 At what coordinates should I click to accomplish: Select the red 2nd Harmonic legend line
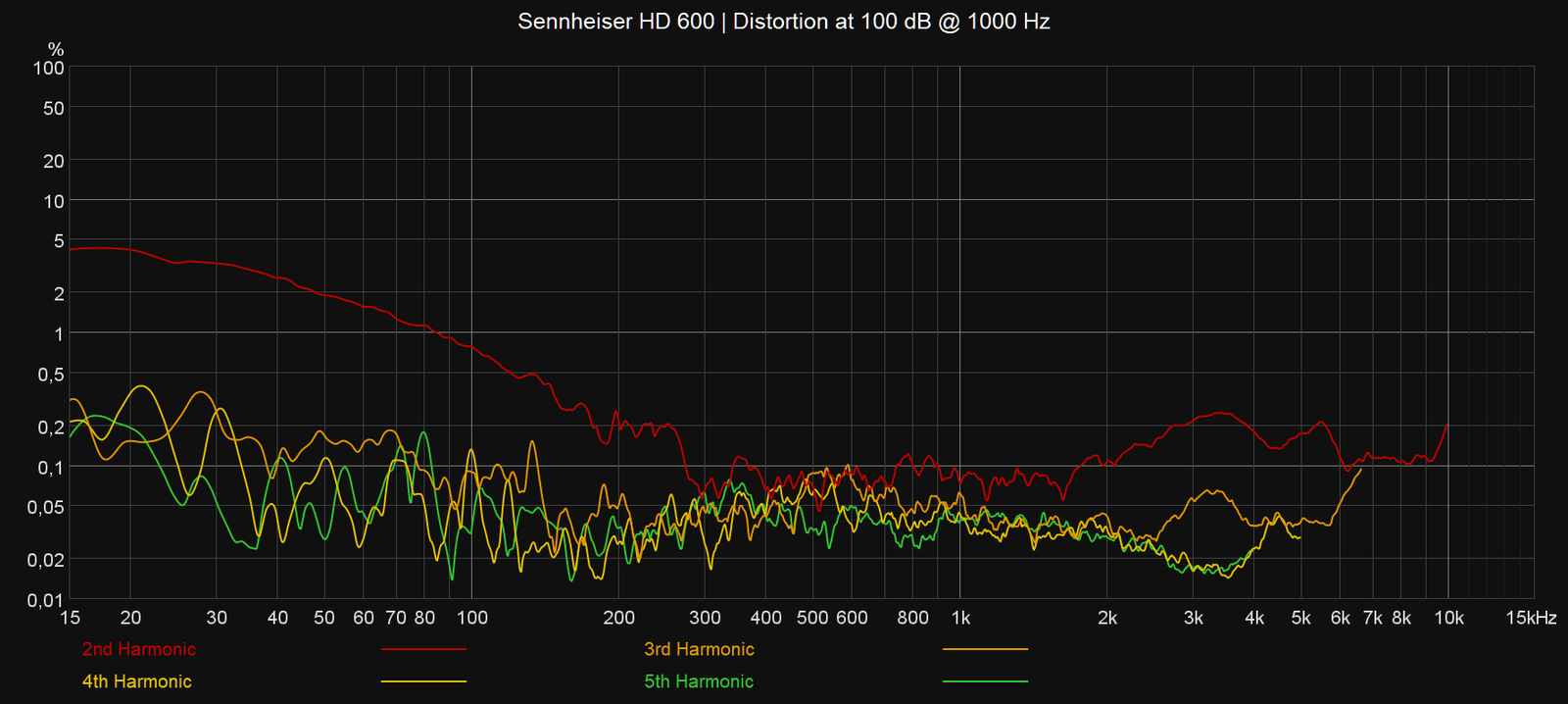point(423,649)
